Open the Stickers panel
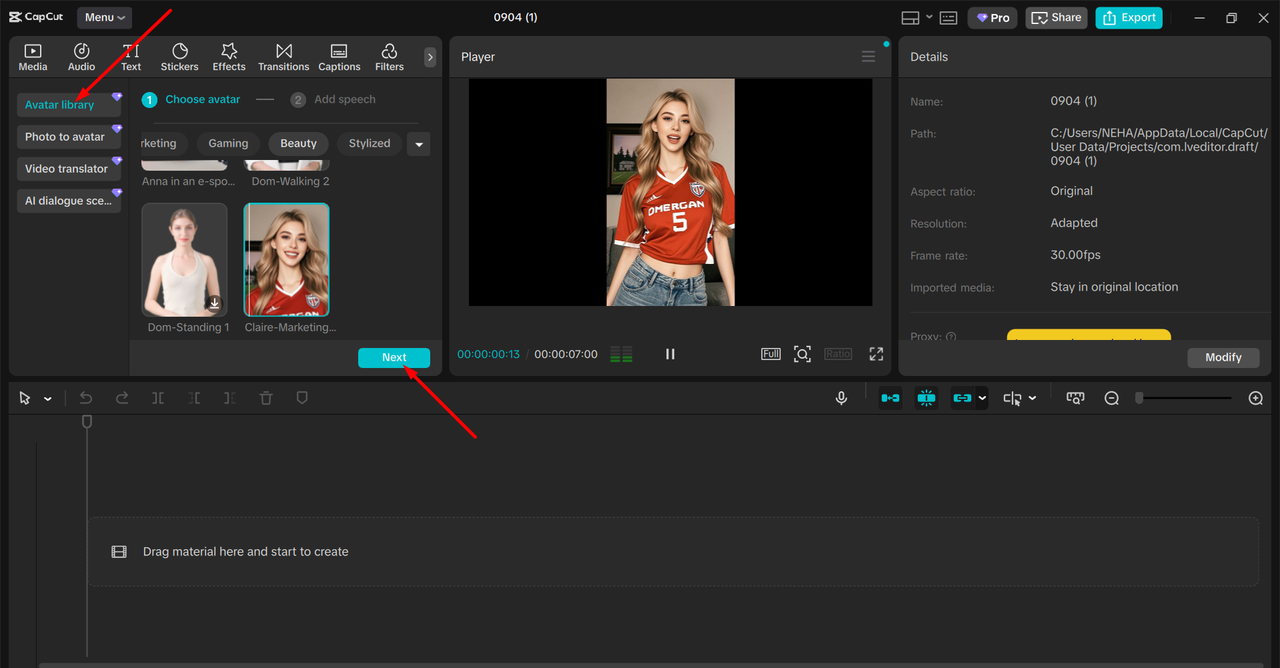The image size is (1280, 668). point(179,57)
